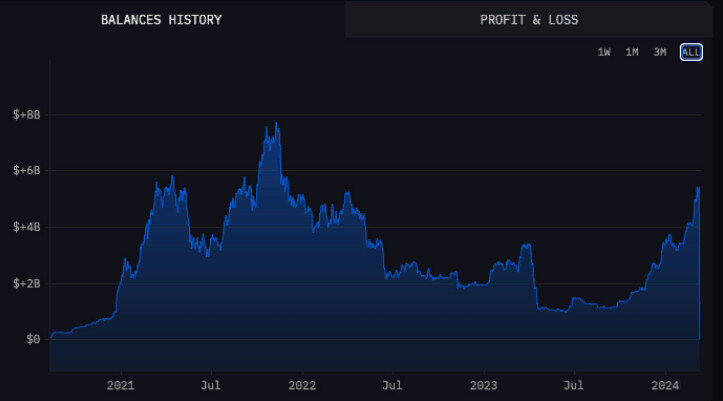723x401 pixels.
Task: Select the 1W time range
Action: (x=604, y=52)
